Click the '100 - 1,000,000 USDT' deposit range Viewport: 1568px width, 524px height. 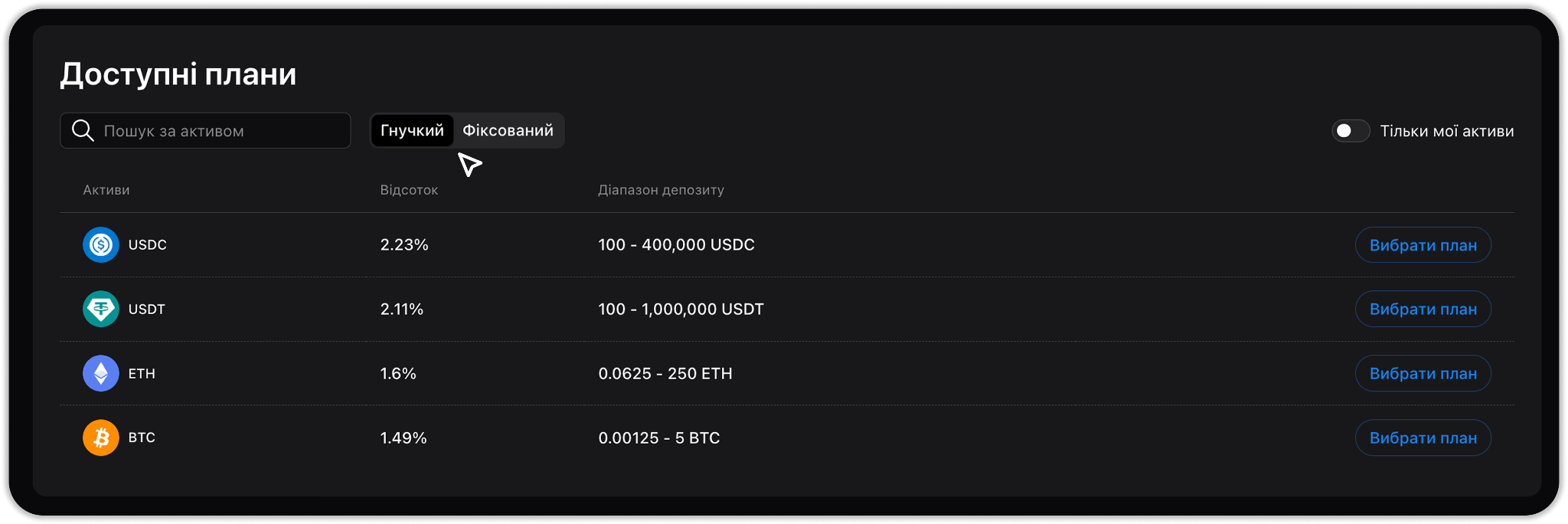(681, 309)
